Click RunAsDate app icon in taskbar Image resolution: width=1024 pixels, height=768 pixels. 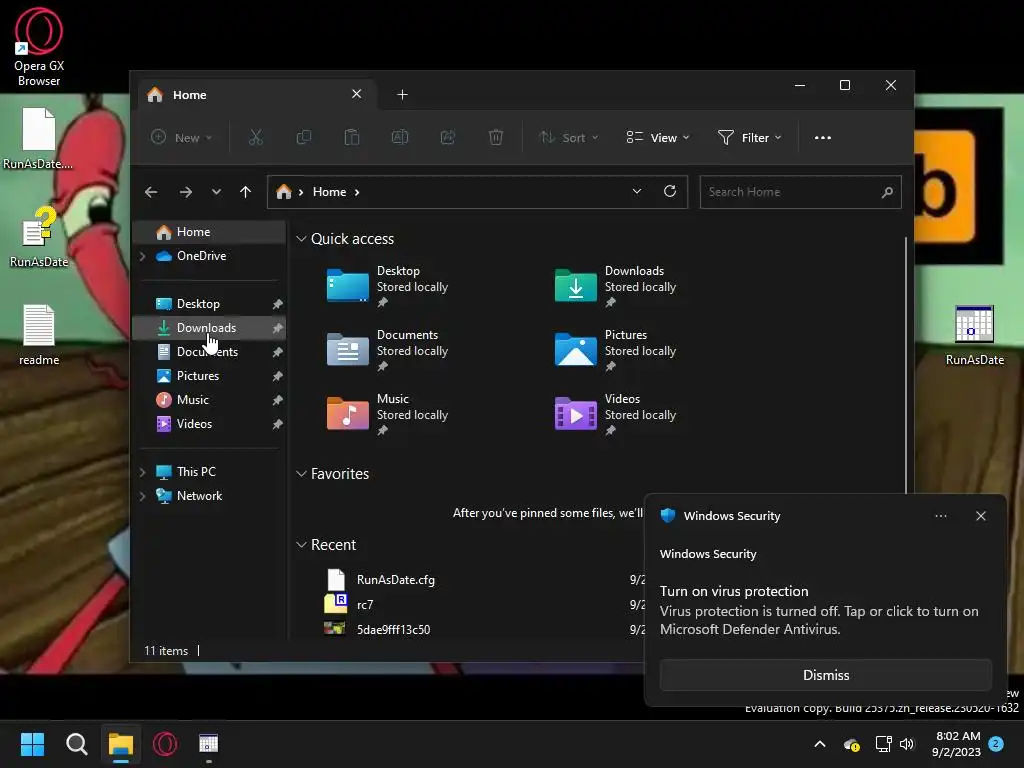pos(208,744)
